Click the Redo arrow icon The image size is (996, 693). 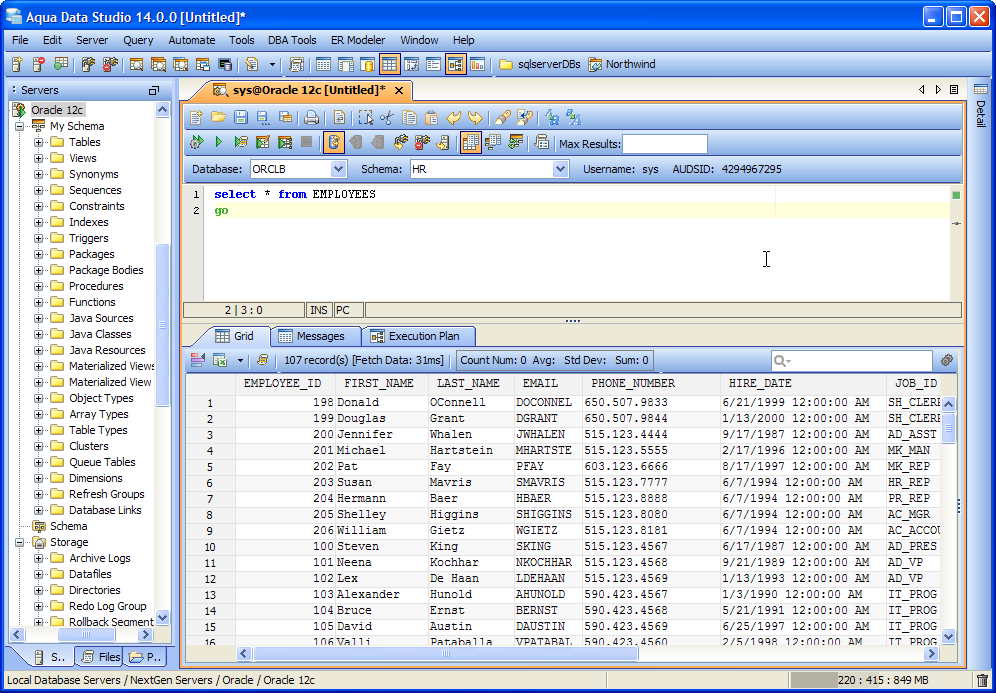[474, 118]
